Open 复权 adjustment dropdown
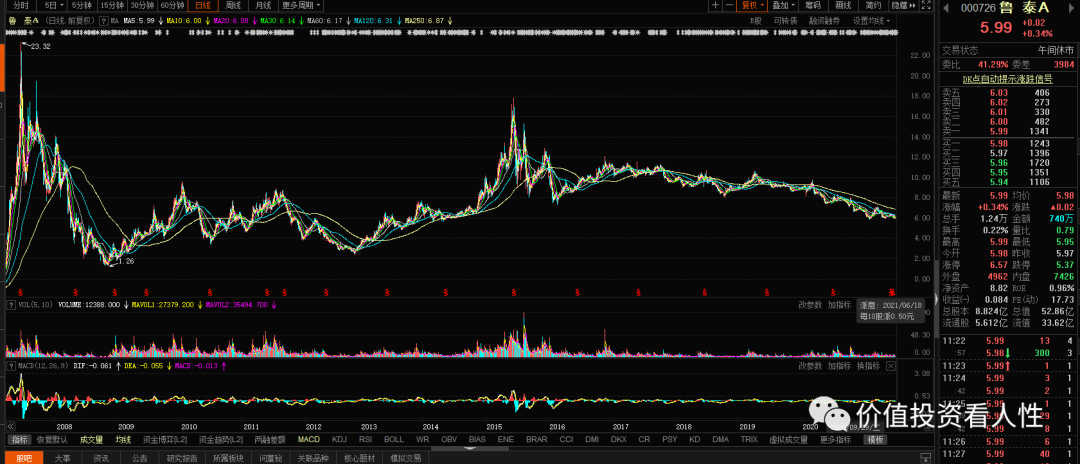This screenshot has height=464, width=1080. point(752,6)
